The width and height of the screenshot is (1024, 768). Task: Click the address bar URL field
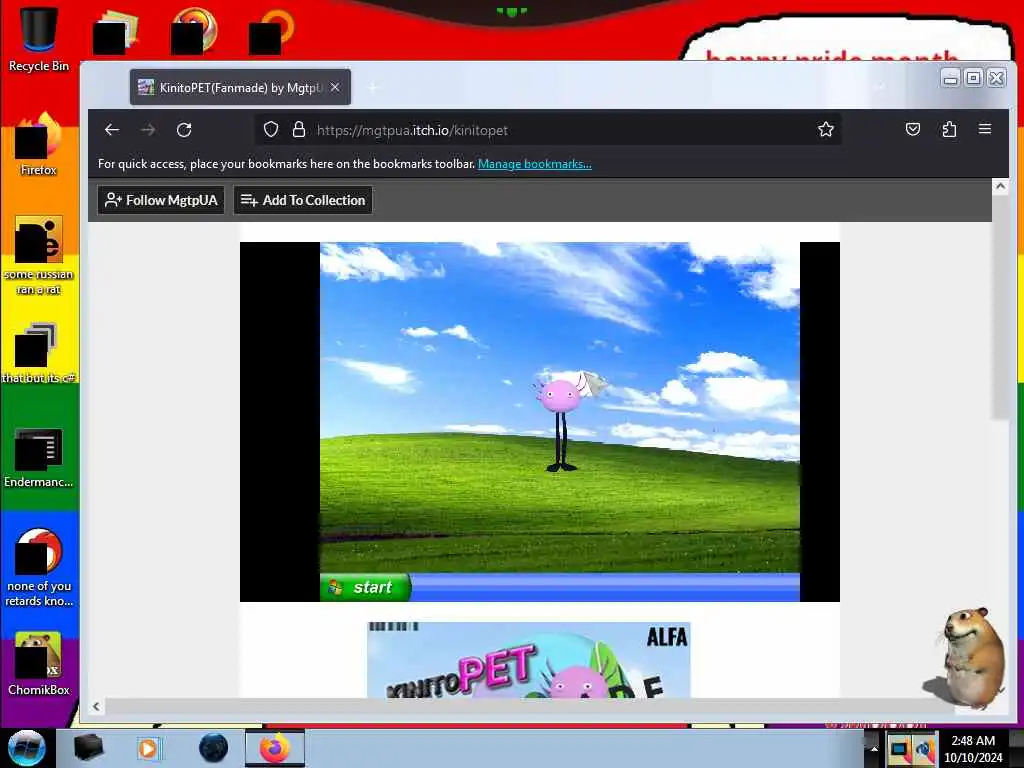(x=547, y=129)
